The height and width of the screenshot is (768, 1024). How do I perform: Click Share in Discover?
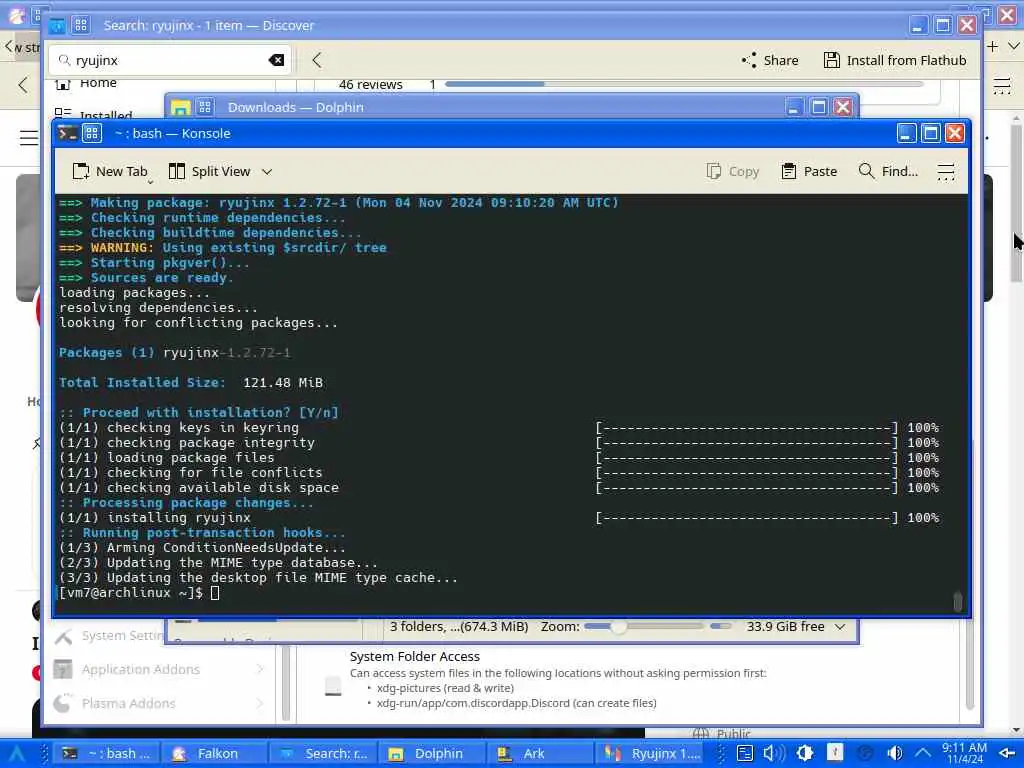[770, 60]
